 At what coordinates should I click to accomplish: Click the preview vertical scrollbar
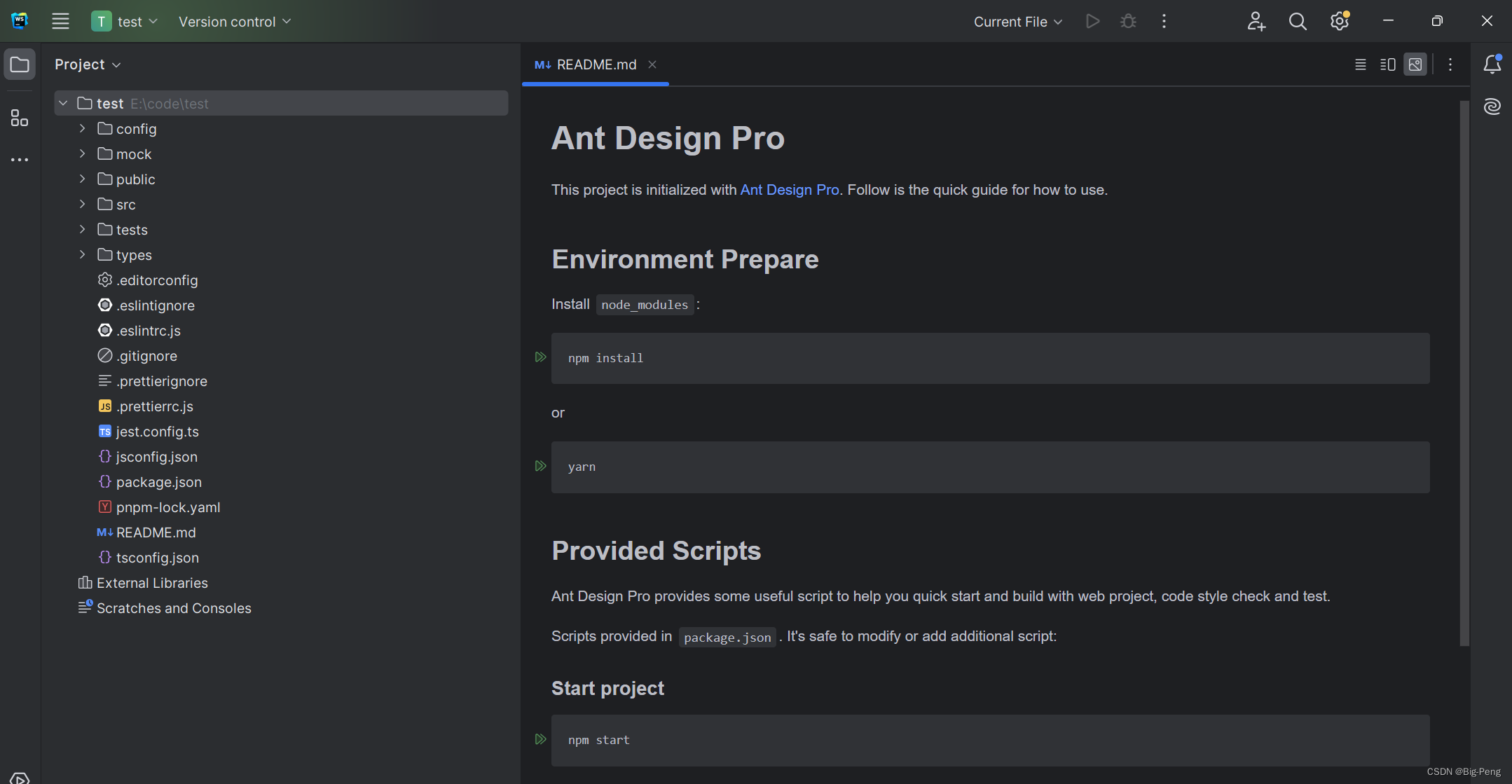1464,373
